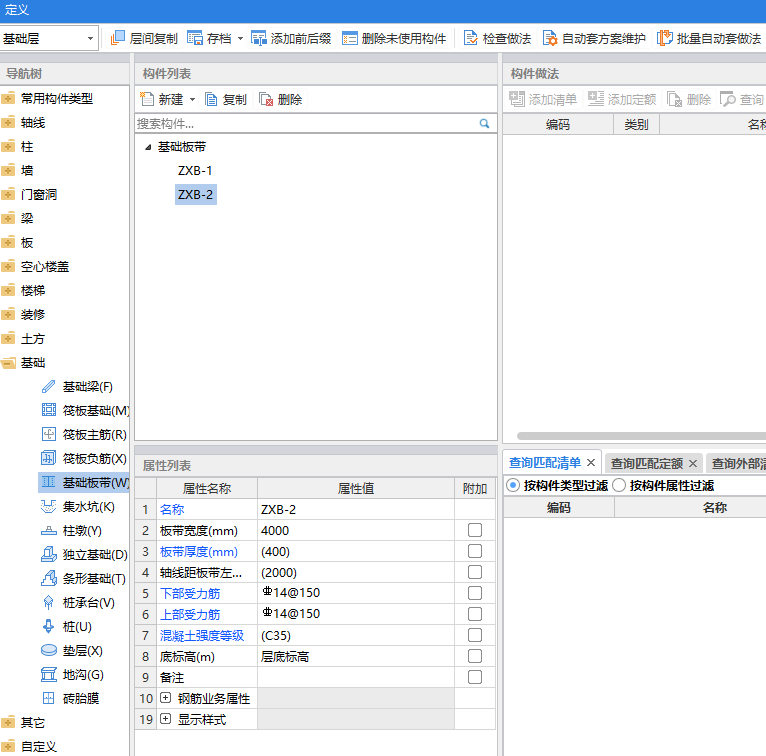Click the magnifier search icon
766x756 pixels.
(x=484, y=124)
